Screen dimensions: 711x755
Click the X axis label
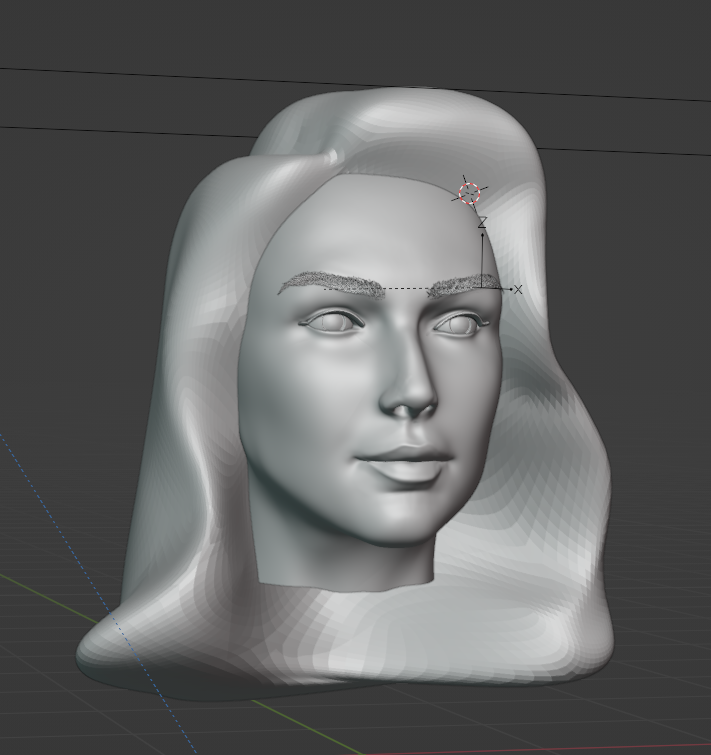[518, 289]
